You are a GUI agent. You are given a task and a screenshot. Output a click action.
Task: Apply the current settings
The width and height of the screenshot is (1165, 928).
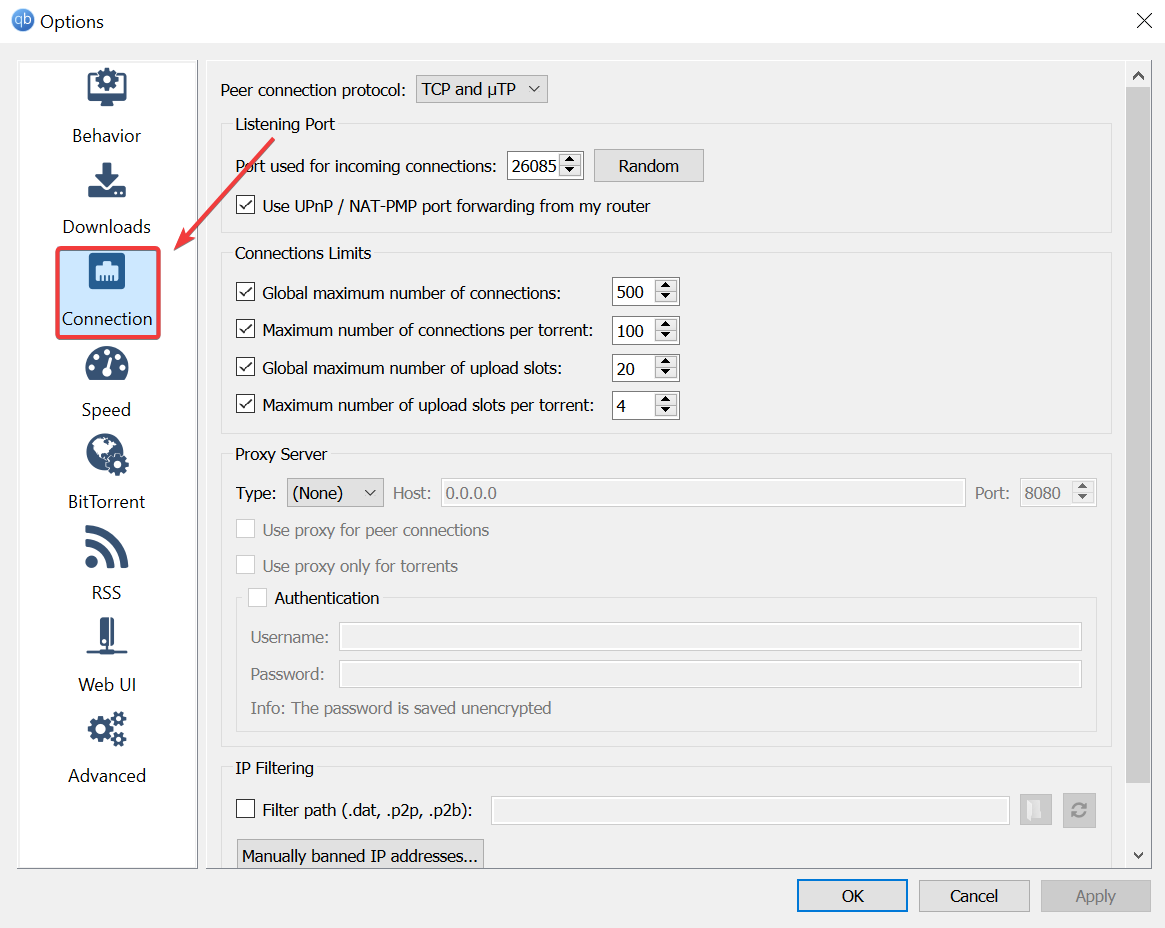[1095, 895]
